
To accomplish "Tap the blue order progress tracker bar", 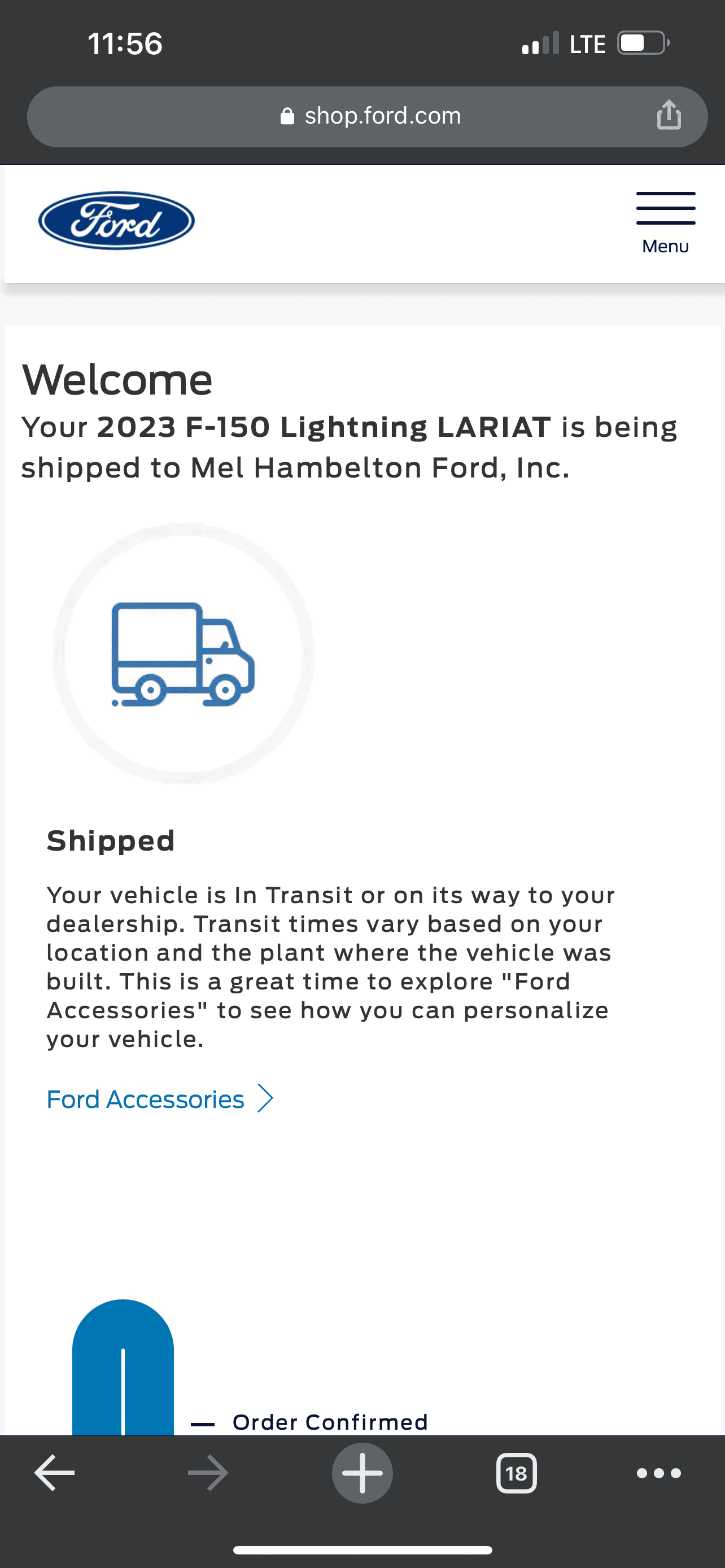I will click(123, 1369).
